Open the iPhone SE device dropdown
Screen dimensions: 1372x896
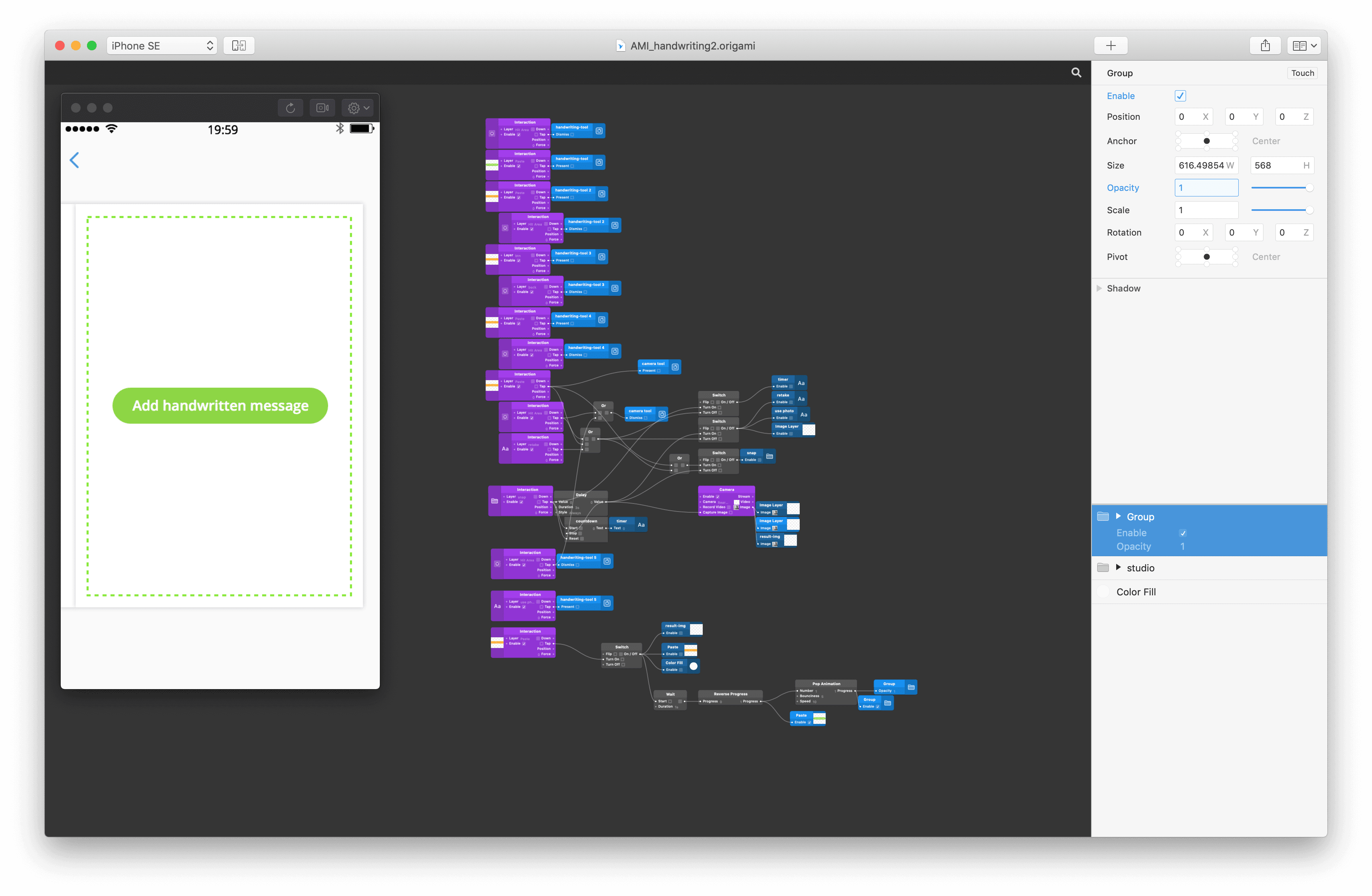tap(161, 46)
